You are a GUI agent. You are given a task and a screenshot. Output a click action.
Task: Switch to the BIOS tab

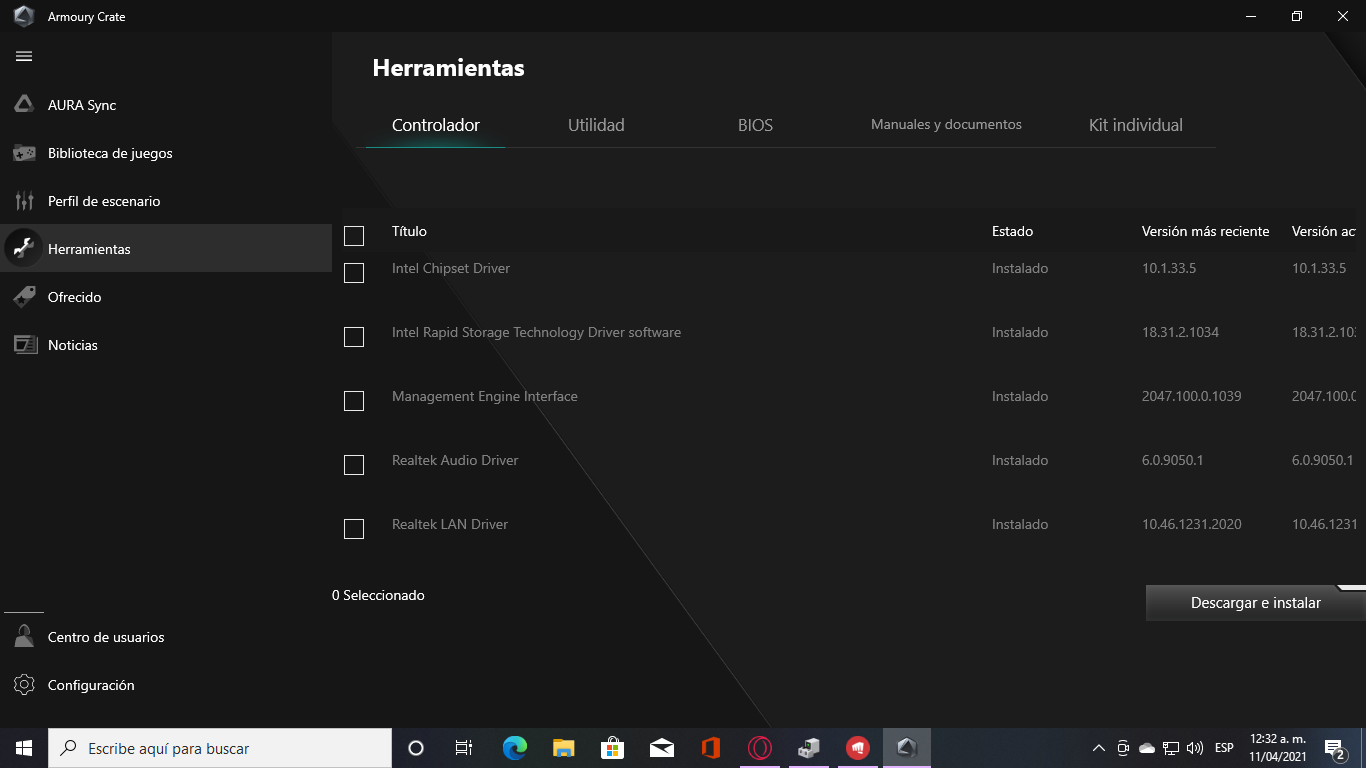755,125
